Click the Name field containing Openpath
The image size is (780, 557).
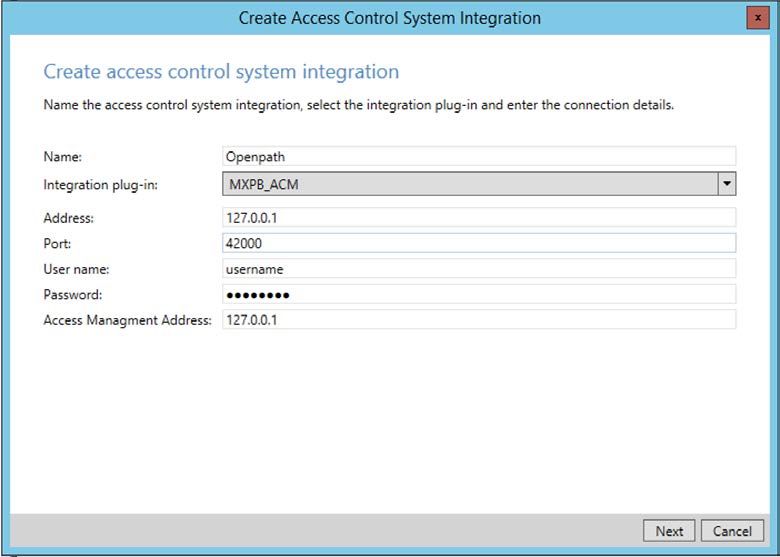(479, 157)
